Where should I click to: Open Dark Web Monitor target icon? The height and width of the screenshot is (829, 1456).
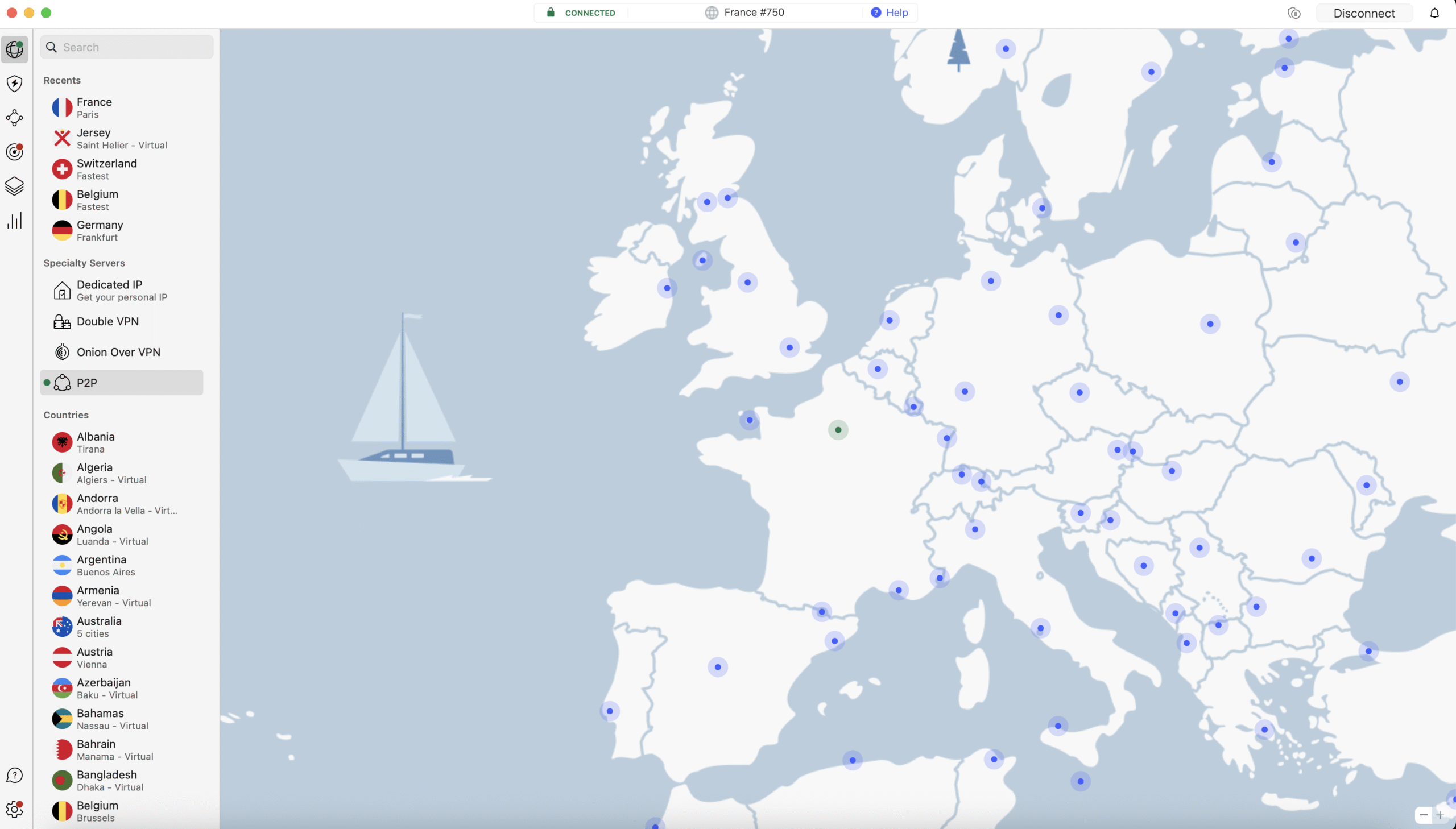tap(15, 152)
